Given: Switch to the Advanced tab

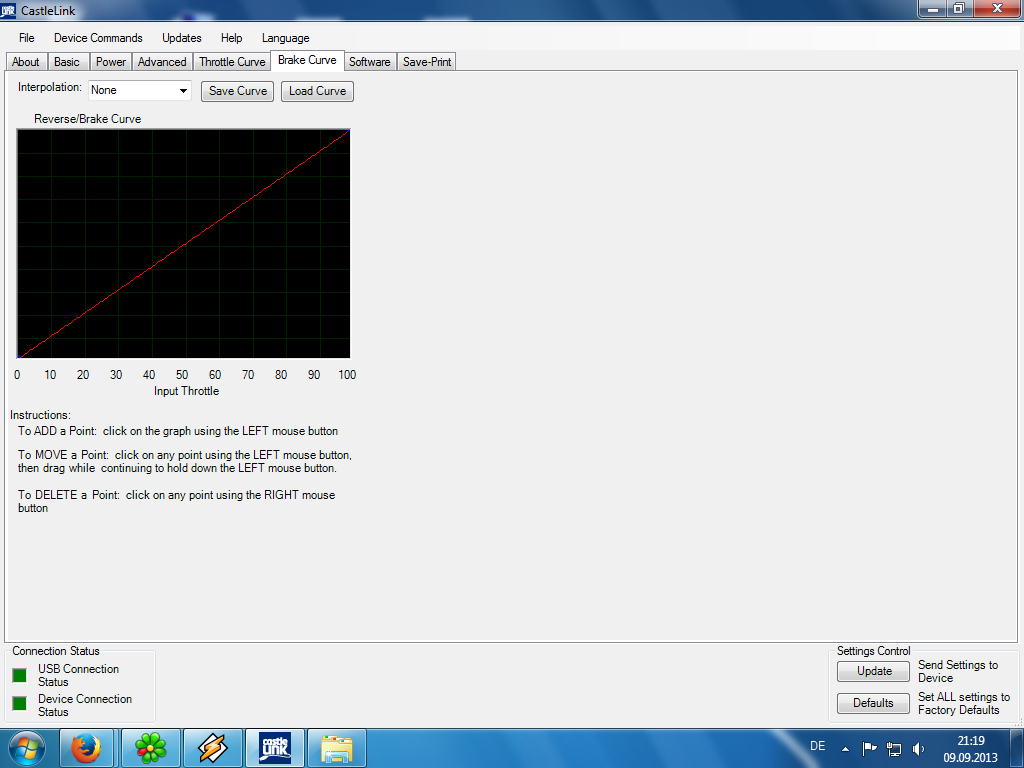Looking at the screenshot, I should point(162,62).
